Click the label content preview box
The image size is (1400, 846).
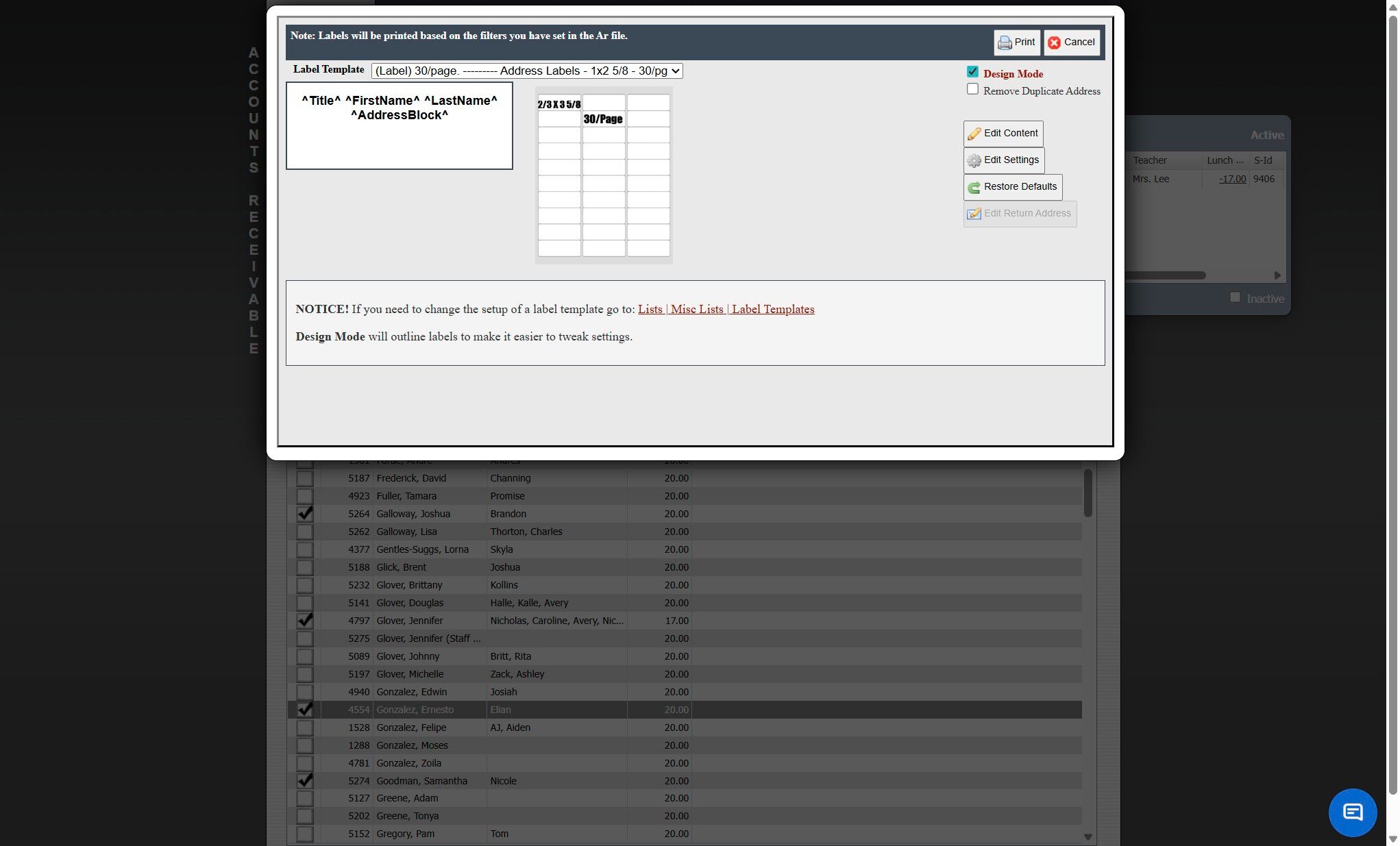(400, 126)
